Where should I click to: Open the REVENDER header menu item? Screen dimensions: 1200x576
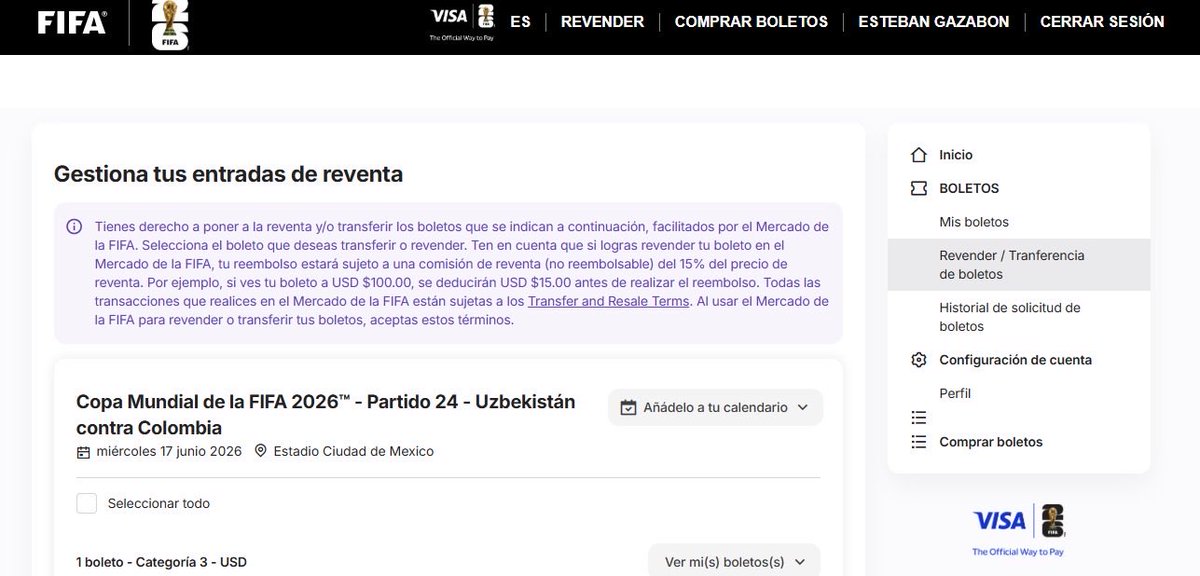pyautogui.click(x=602, y=21)
